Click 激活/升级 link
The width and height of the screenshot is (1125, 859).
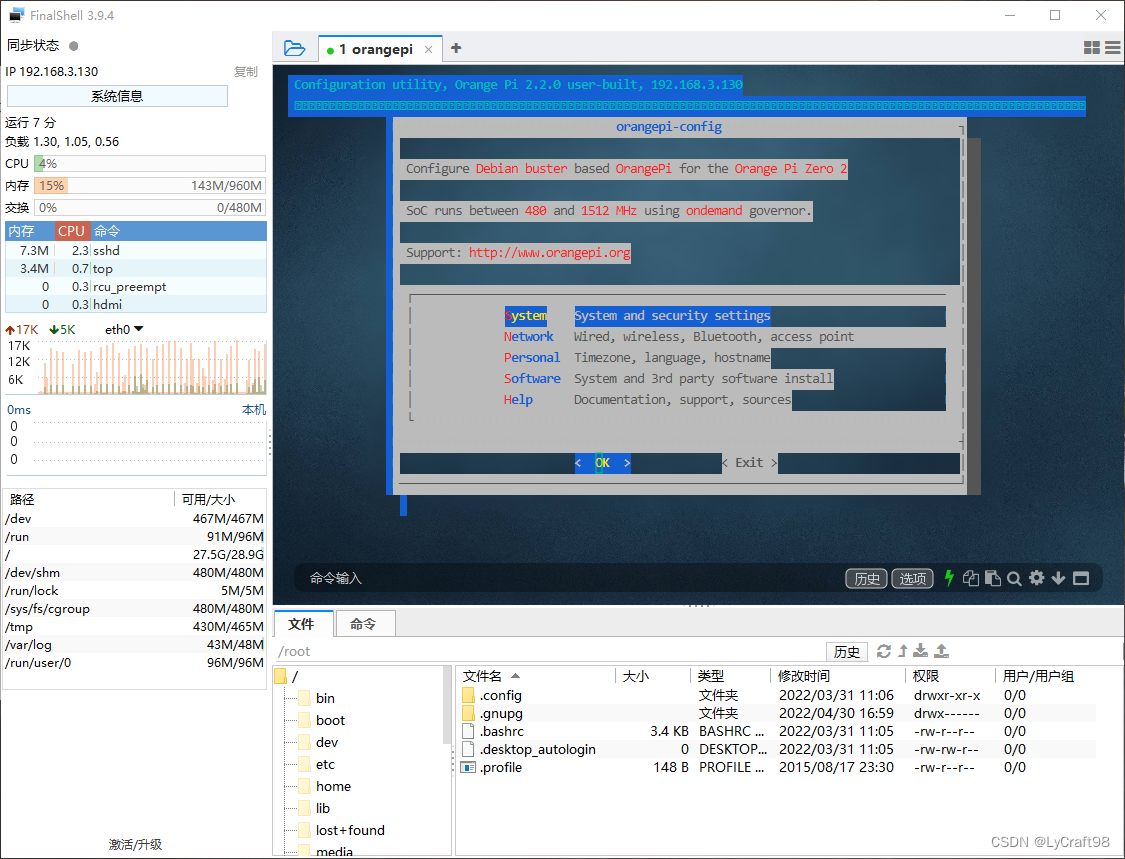click(136, 845)
